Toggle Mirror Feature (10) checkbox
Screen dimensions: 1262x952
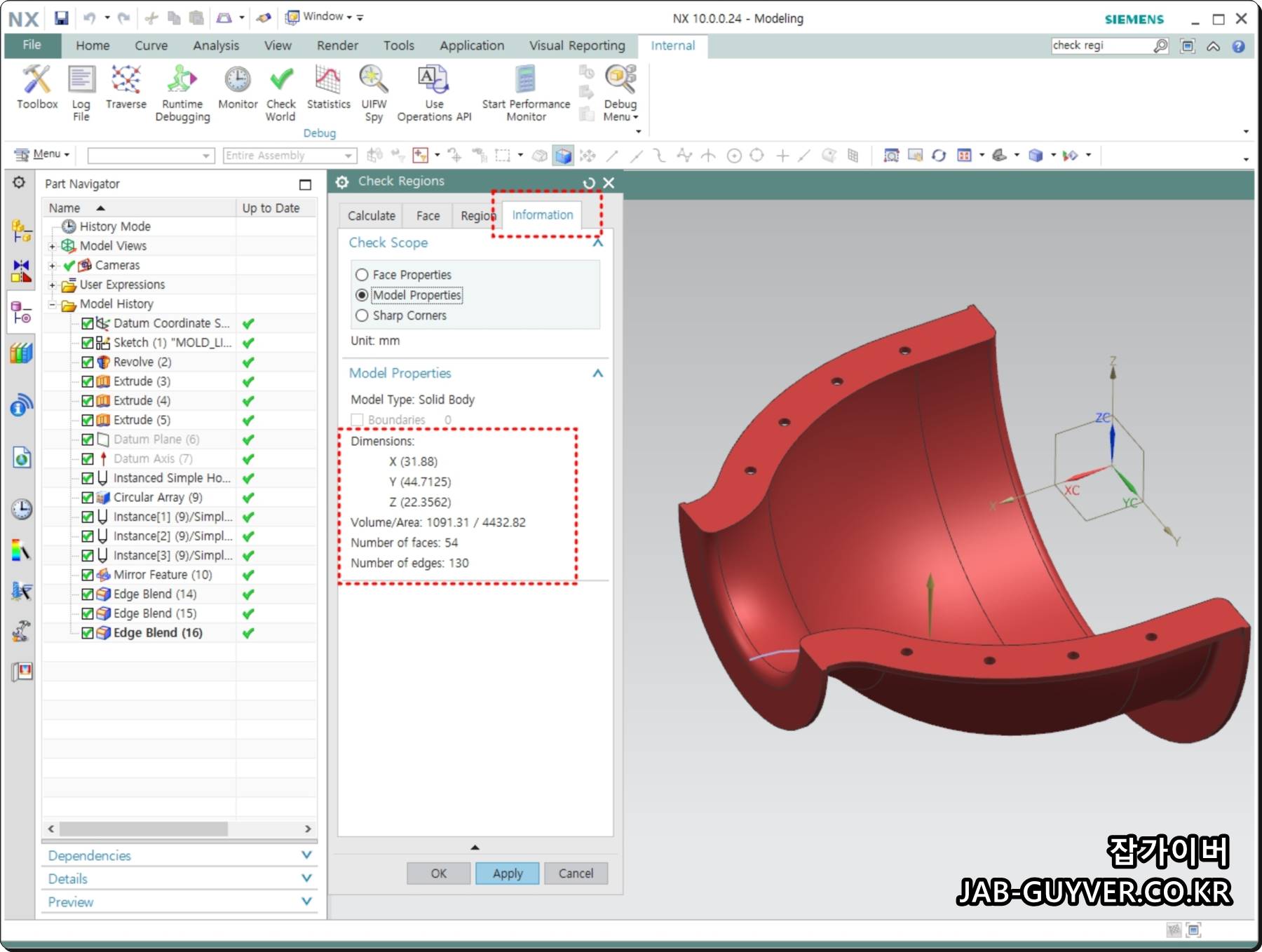tap(88, 575)
